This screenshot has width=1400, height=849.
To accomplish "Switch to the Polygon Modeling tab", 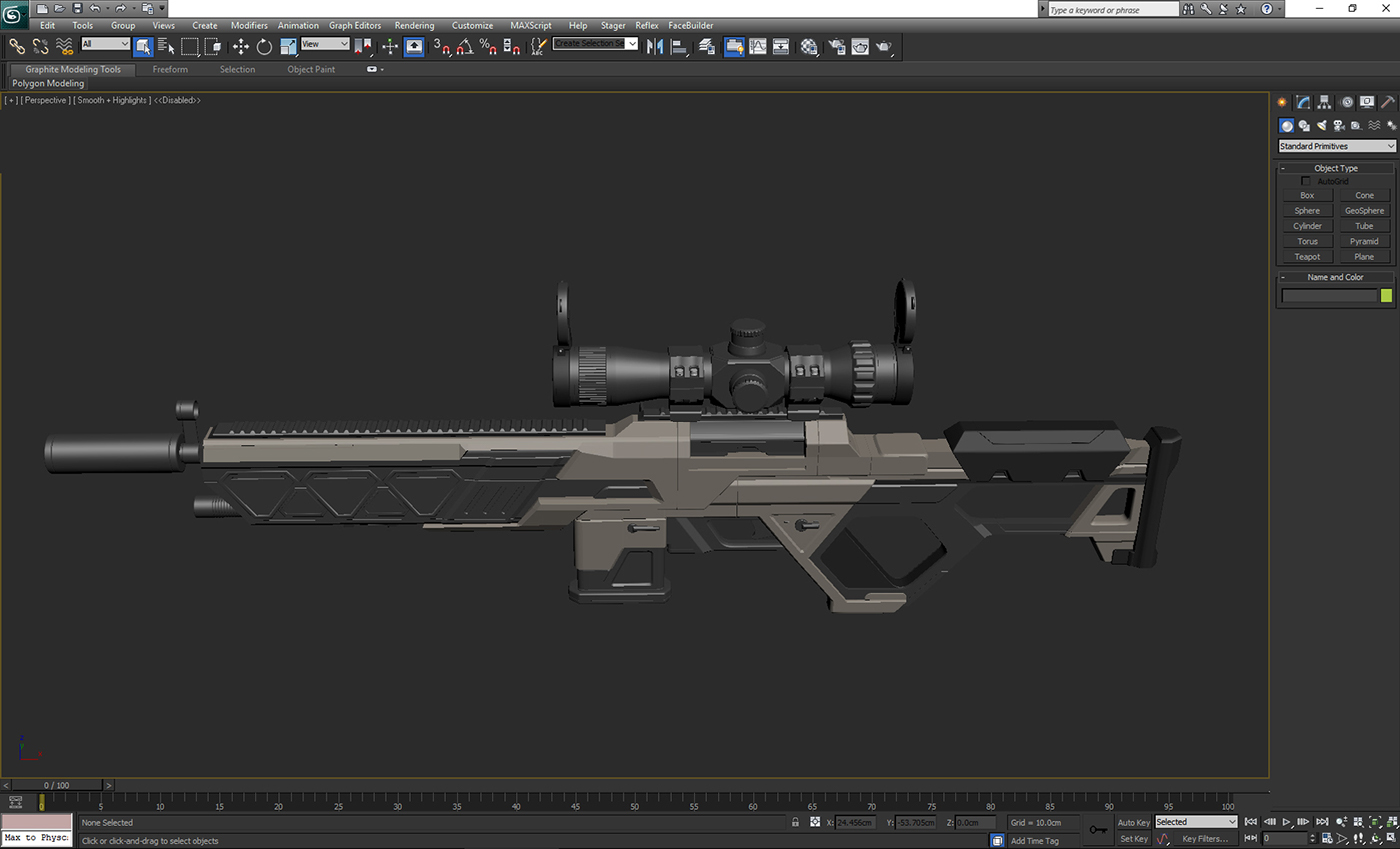I will [x=47, y=83].
